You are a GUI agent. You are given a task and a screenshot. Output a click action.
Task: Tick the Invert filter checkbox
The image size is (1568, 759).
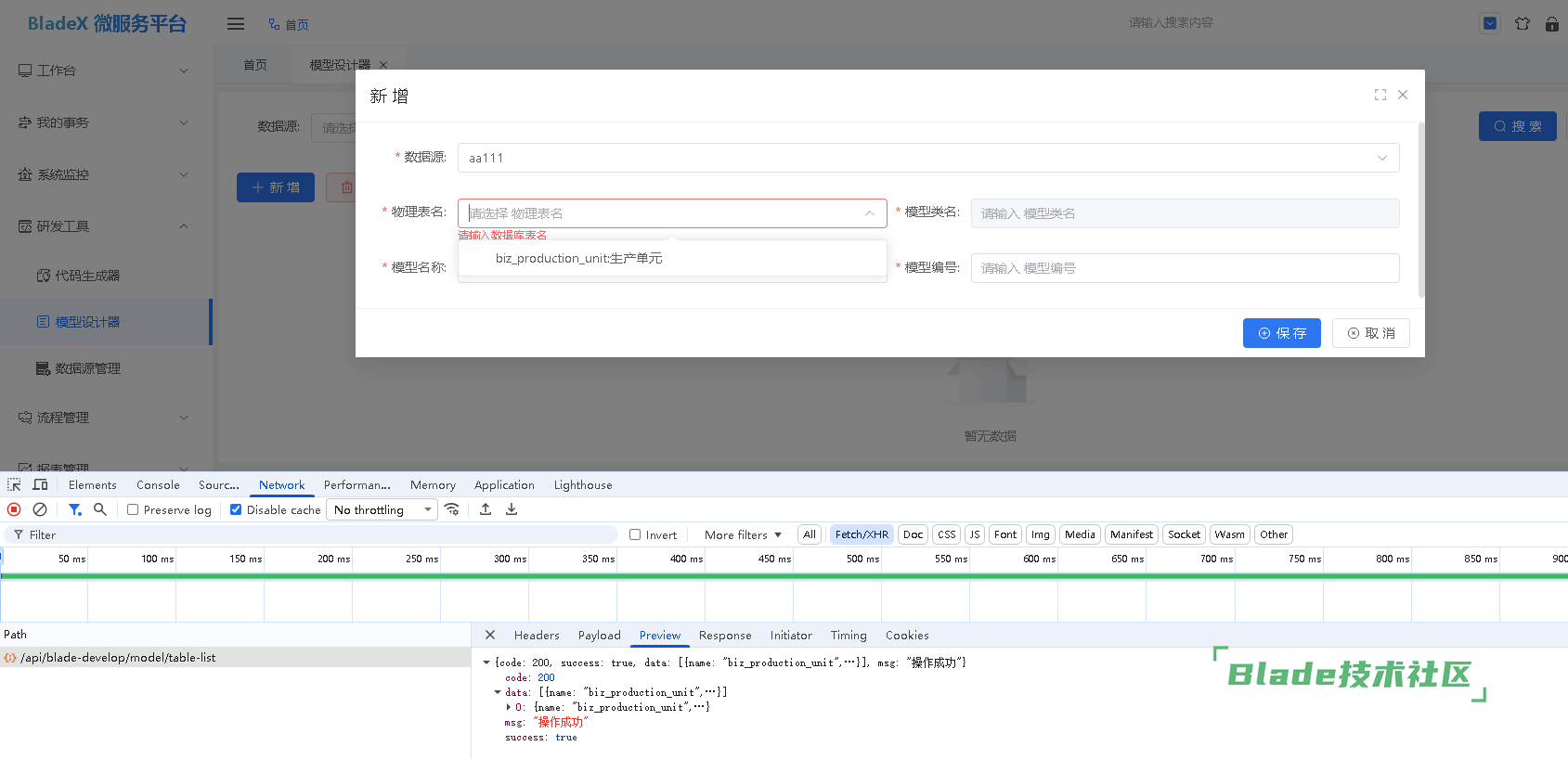635,534
